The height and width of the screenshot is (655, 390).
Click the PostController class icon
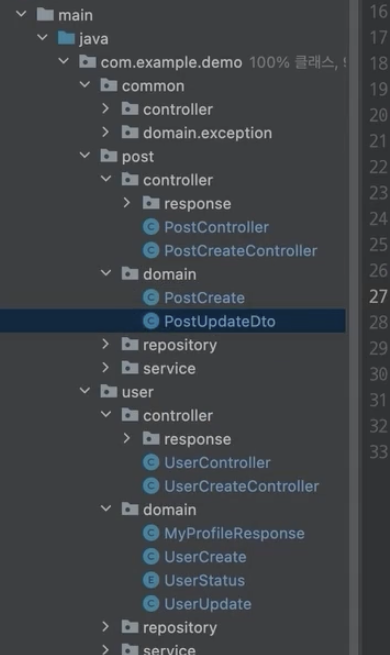tap(151, 227)
